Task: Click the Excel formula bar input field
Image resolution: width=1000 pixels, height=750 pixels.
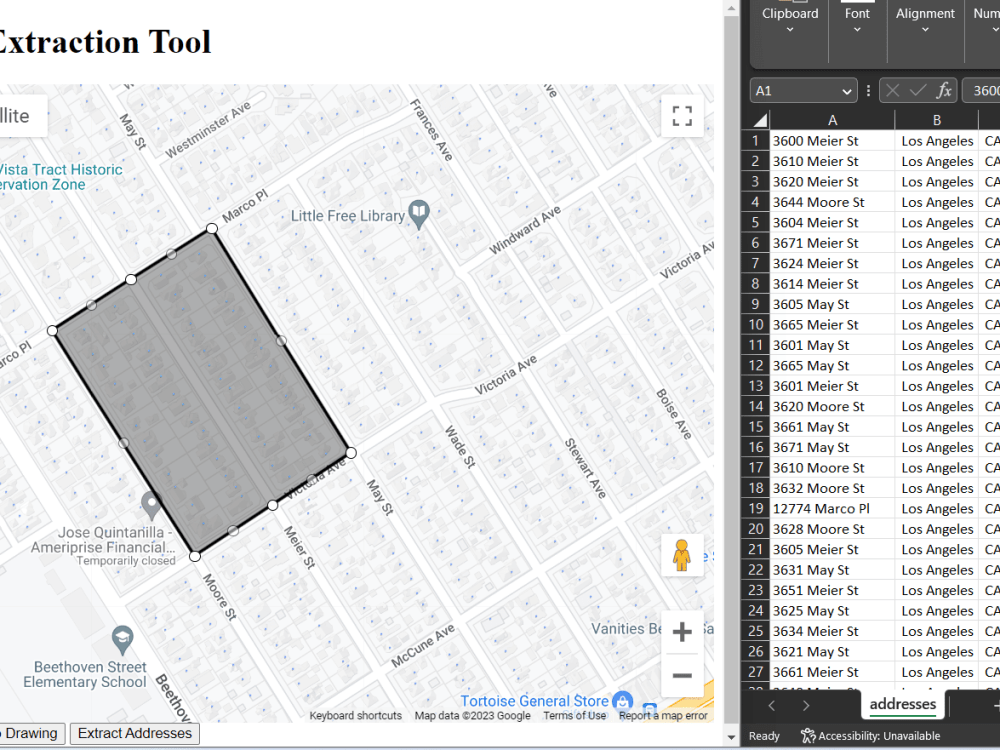Action: [x=981, y=91]
